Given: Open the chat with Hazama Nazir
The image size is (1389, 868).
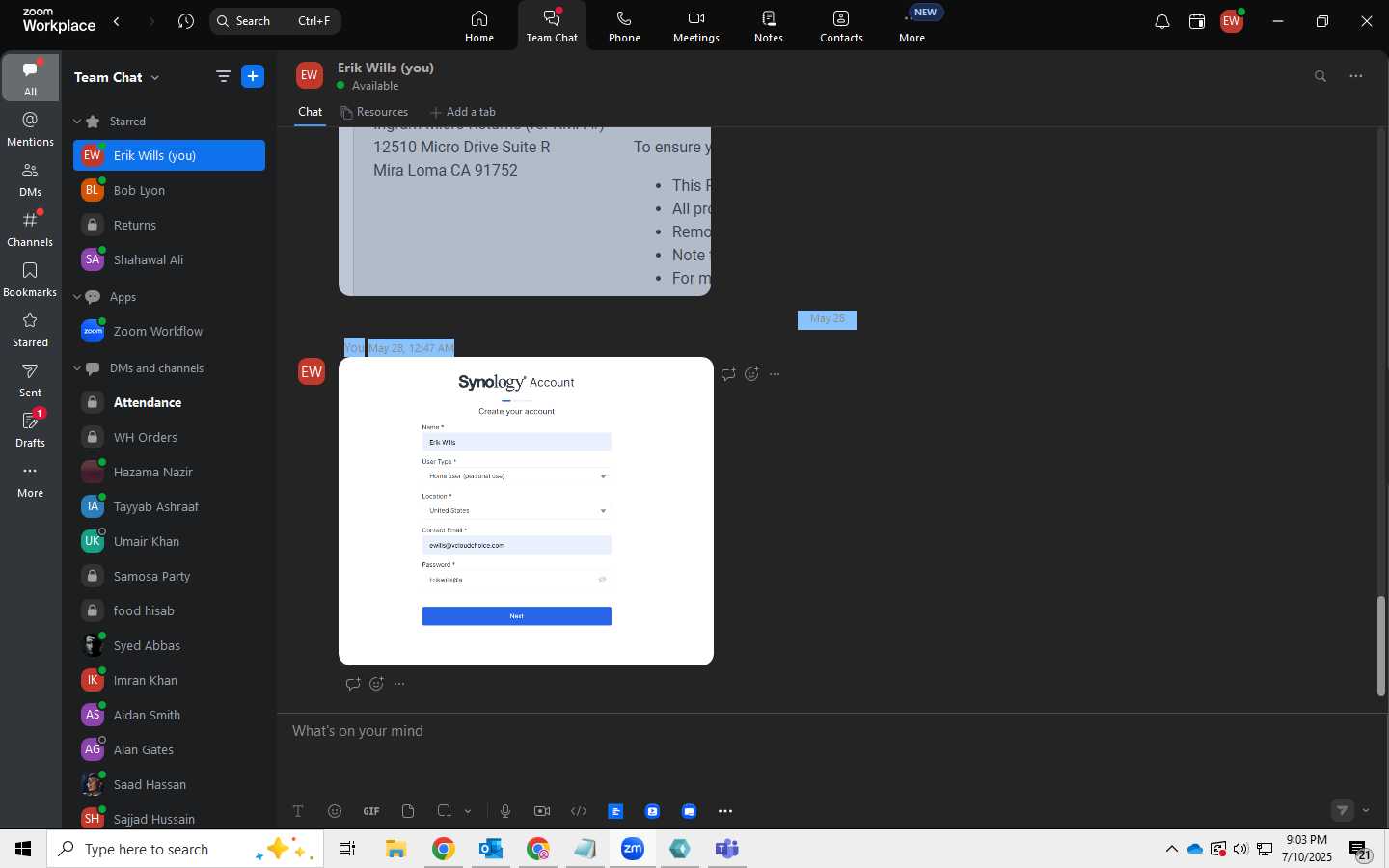Looking at the screenshot, I should pyautogui.click(x=169, y=472).
